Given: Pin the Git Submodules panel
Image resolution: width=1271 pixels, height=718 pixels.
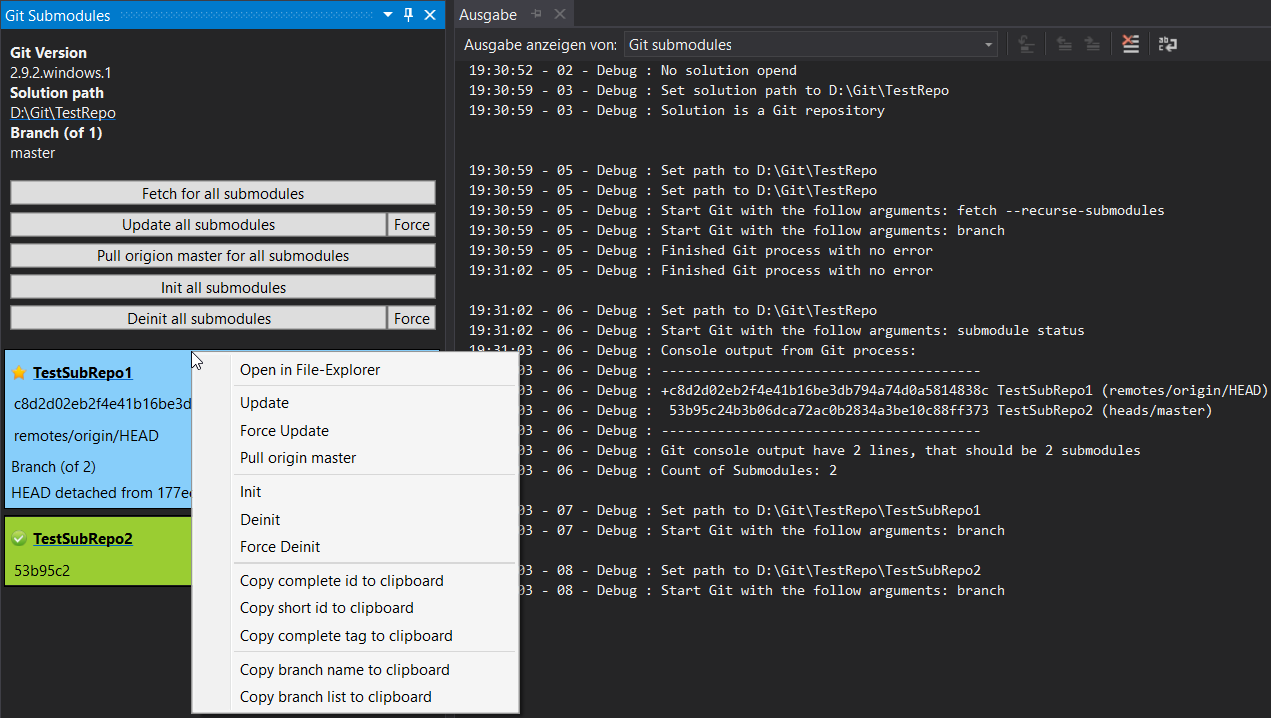Looking at the screenshot, I should pos(411,14).
